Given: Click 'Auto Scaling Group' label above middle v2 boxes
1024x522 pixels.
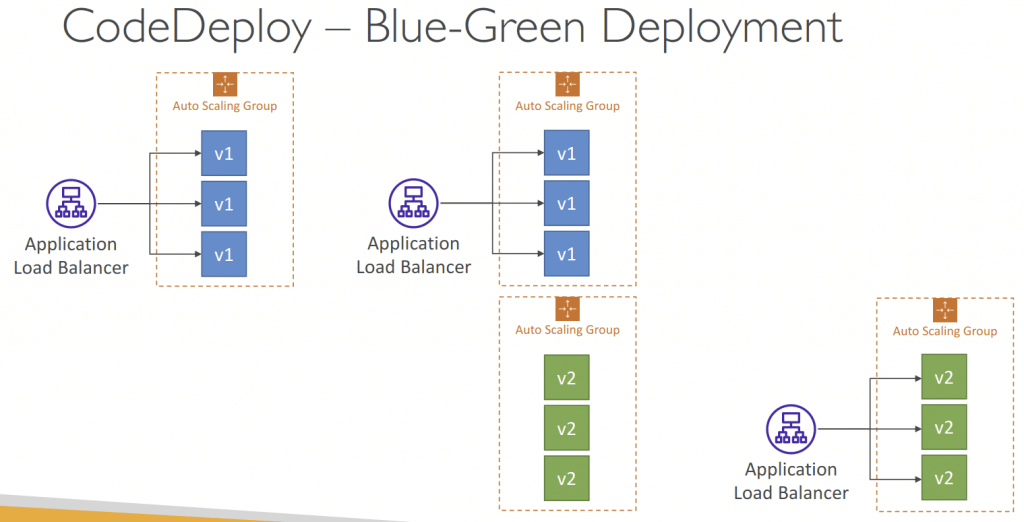Looking at the screenshot, I should click(x=568, y=330).
